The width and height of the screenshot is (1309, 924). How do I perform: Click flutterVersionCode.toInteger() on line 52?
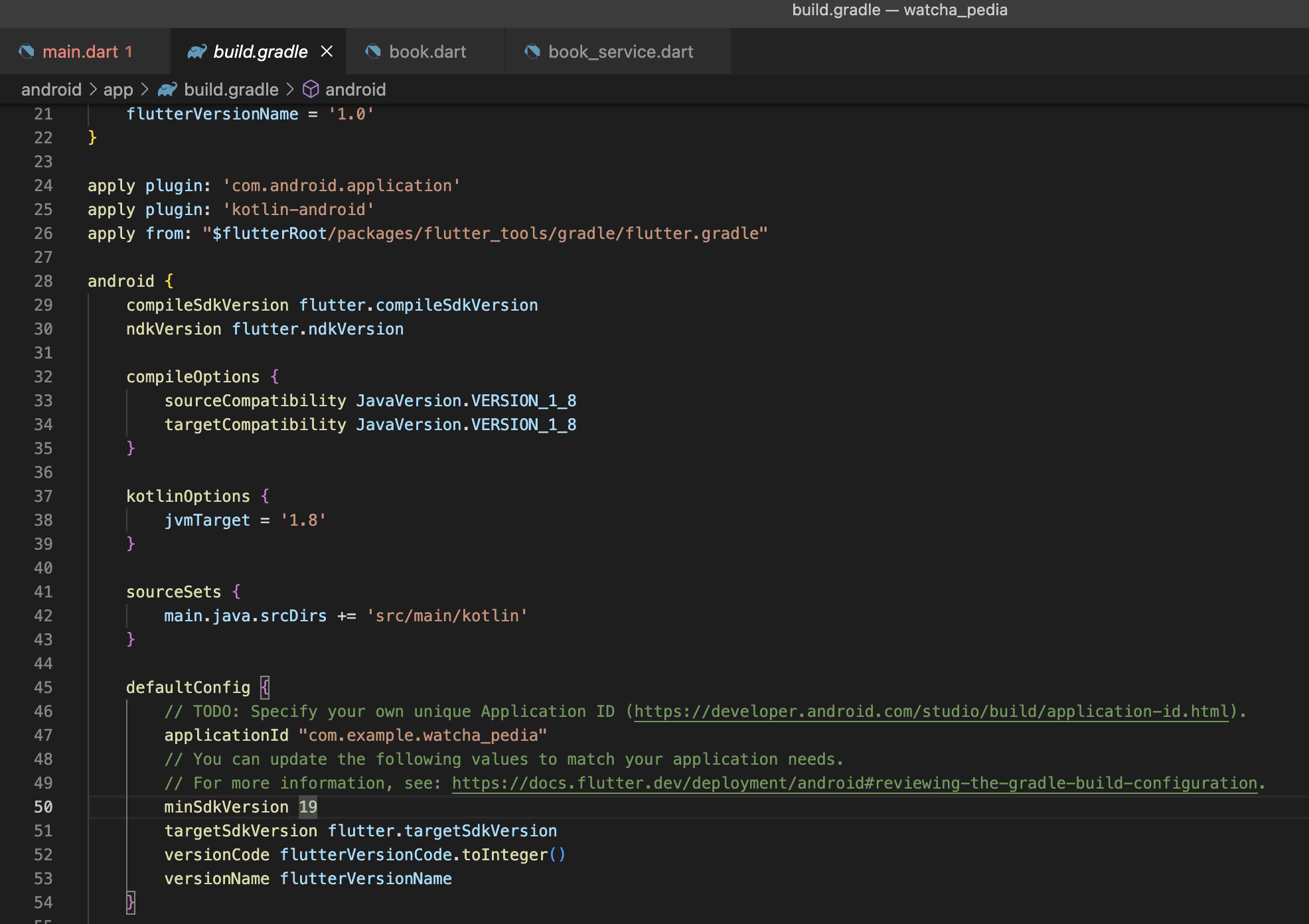pyautogui.click(x=422, y=855)
